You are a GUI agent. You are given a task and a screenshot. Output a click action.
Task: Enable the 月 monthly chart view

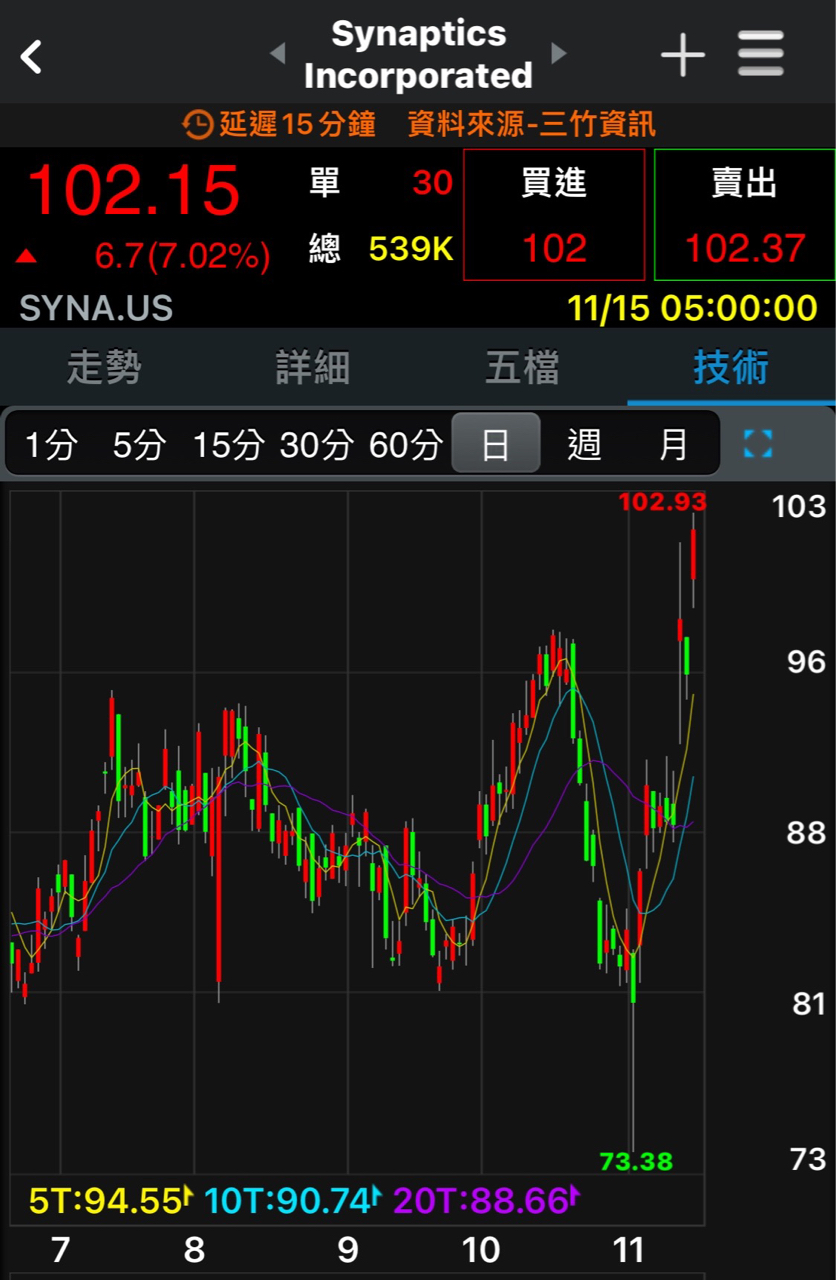pyautogui.click(x=671, y=443)
